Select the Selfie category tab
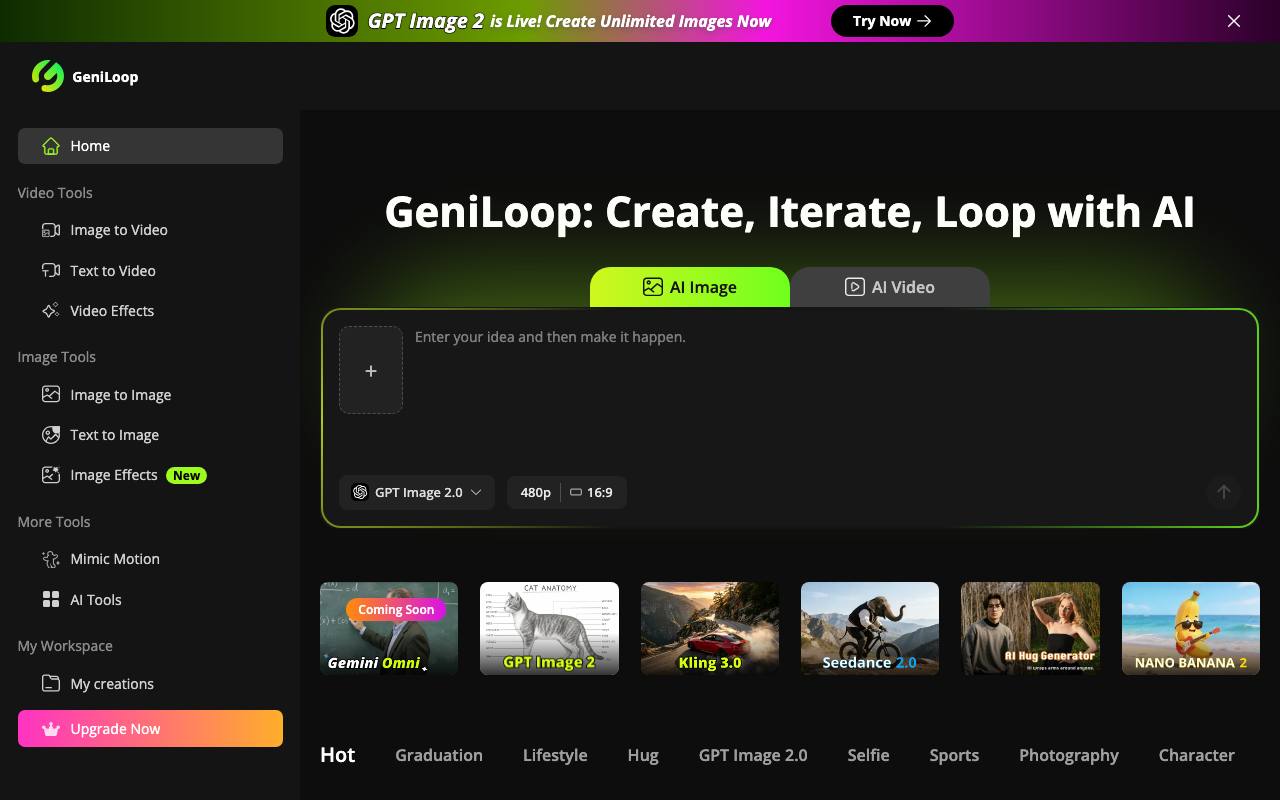The image size is (1280, 800). click(868, 755)
